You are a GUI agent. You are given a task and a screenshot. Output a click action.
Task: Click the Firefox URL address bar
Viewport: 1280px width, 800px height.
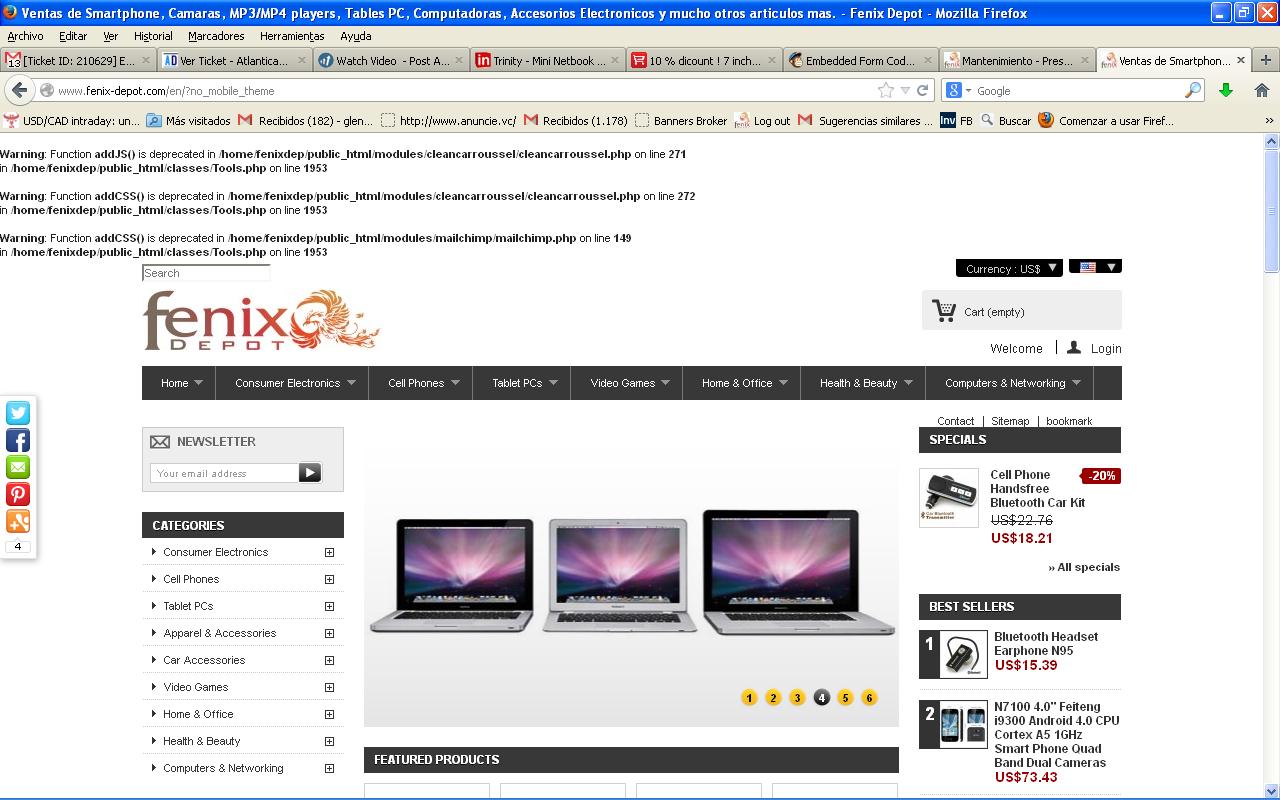click(465, 90)
